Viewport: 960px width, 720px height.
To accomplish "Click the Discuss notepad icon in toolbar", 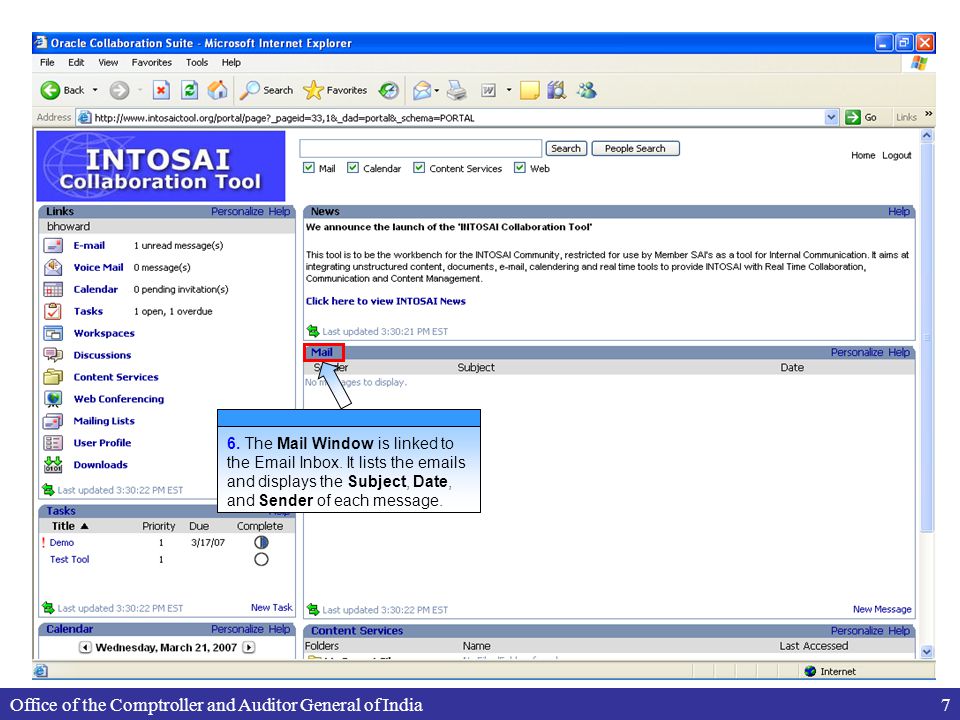I will click(x=530, y=91).
